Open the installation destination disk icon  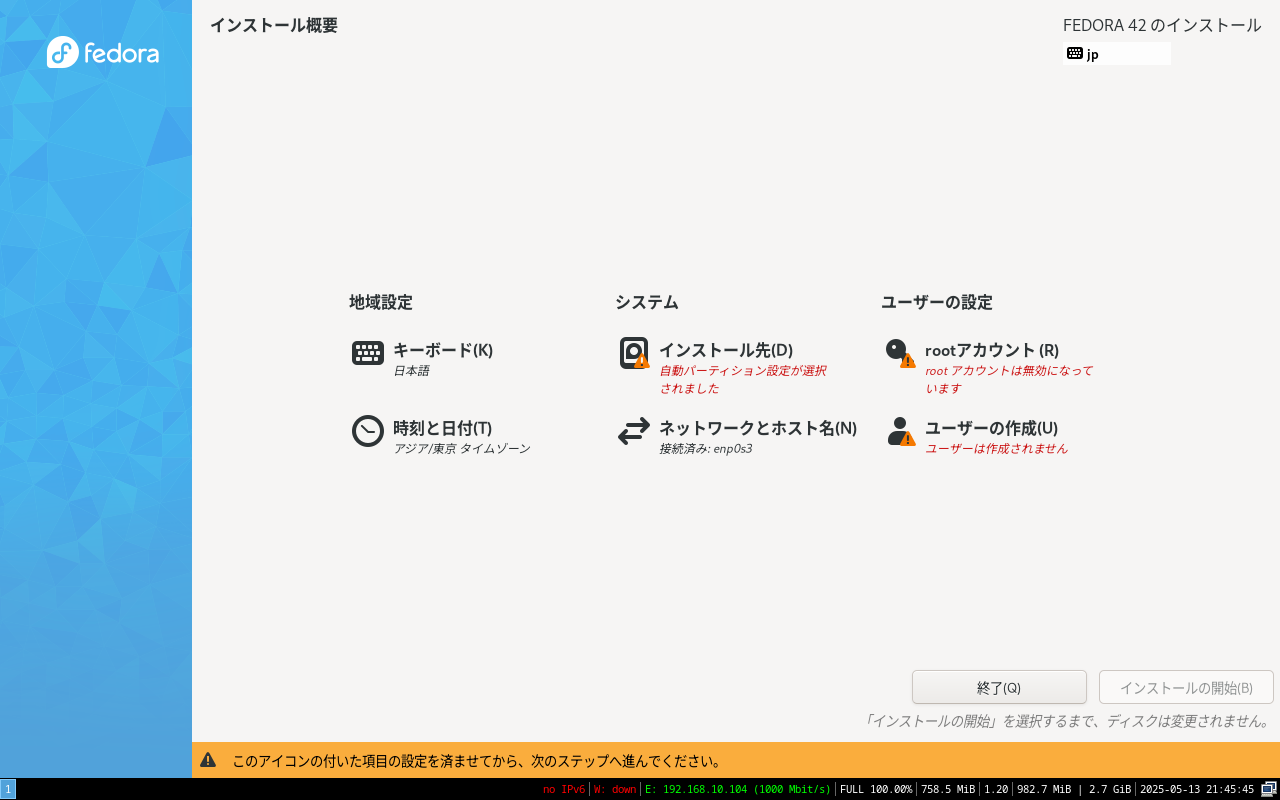point(634,353)
